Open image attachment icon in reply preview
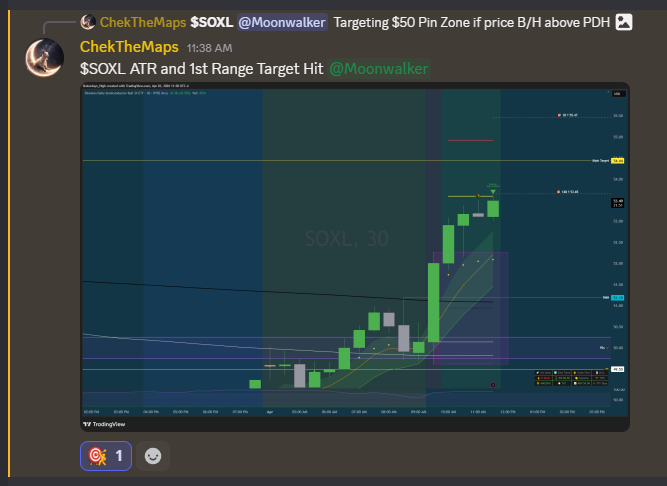 point(624,22)
